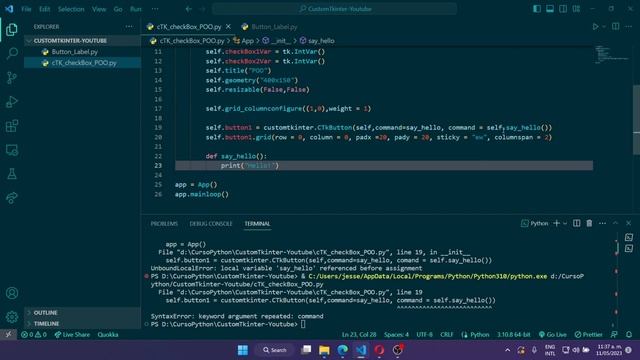This screenshot has width=640, height=360.
Task: Click __init__ breadcrumb
Action: [276, 41]
